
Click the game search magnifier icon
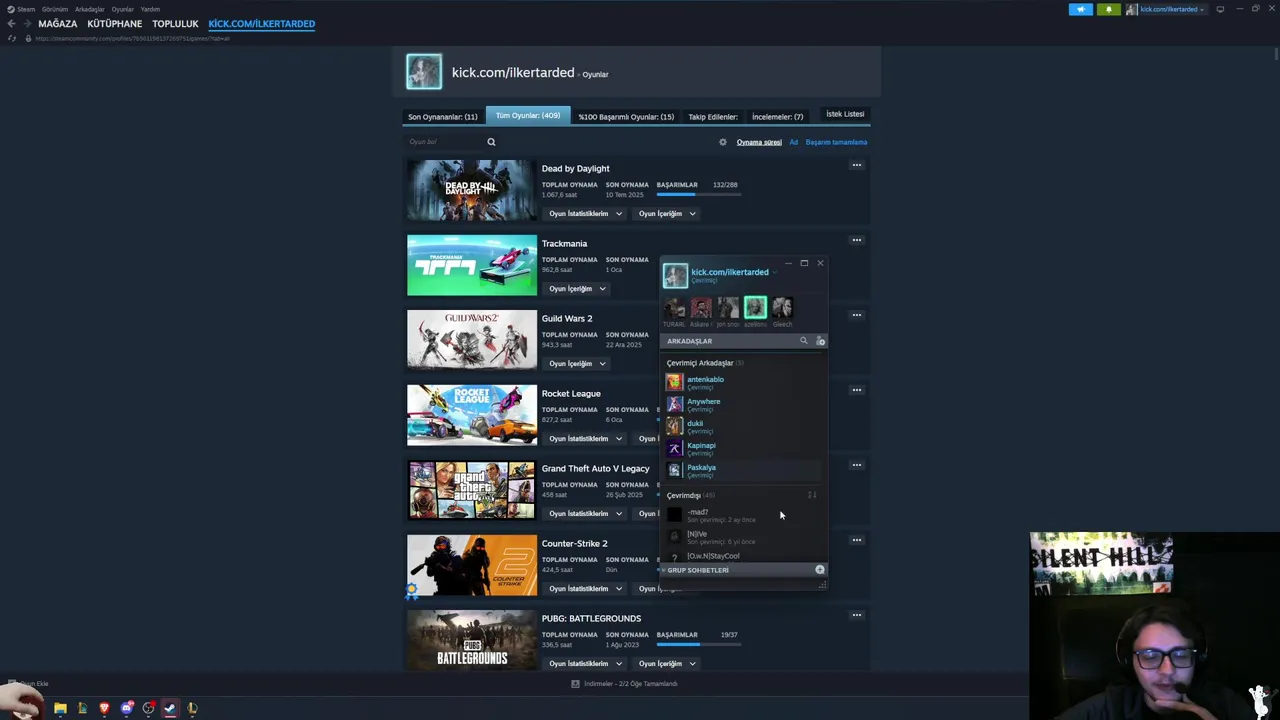click(x=491, y=142)
